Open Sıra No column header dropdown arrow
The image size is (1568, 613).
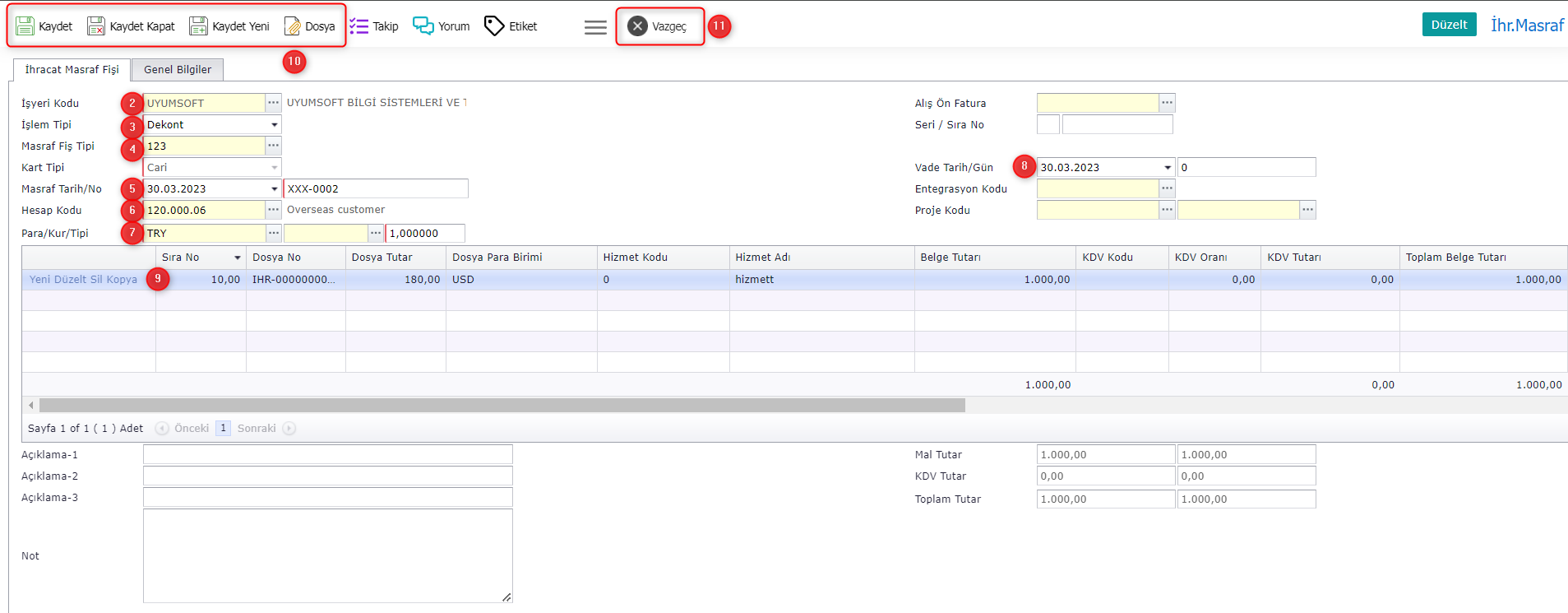point(237,258)
